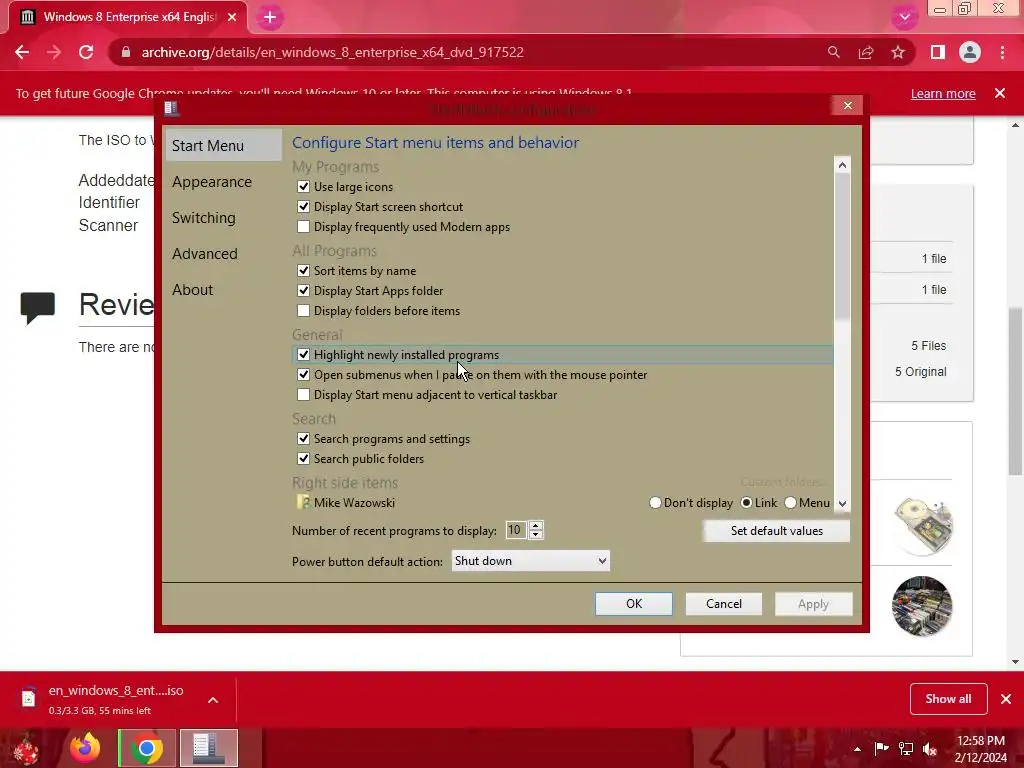1024x768 pixels.
Task: Toggle Open submenus on mouse pause
Action: tap(303, 375)
